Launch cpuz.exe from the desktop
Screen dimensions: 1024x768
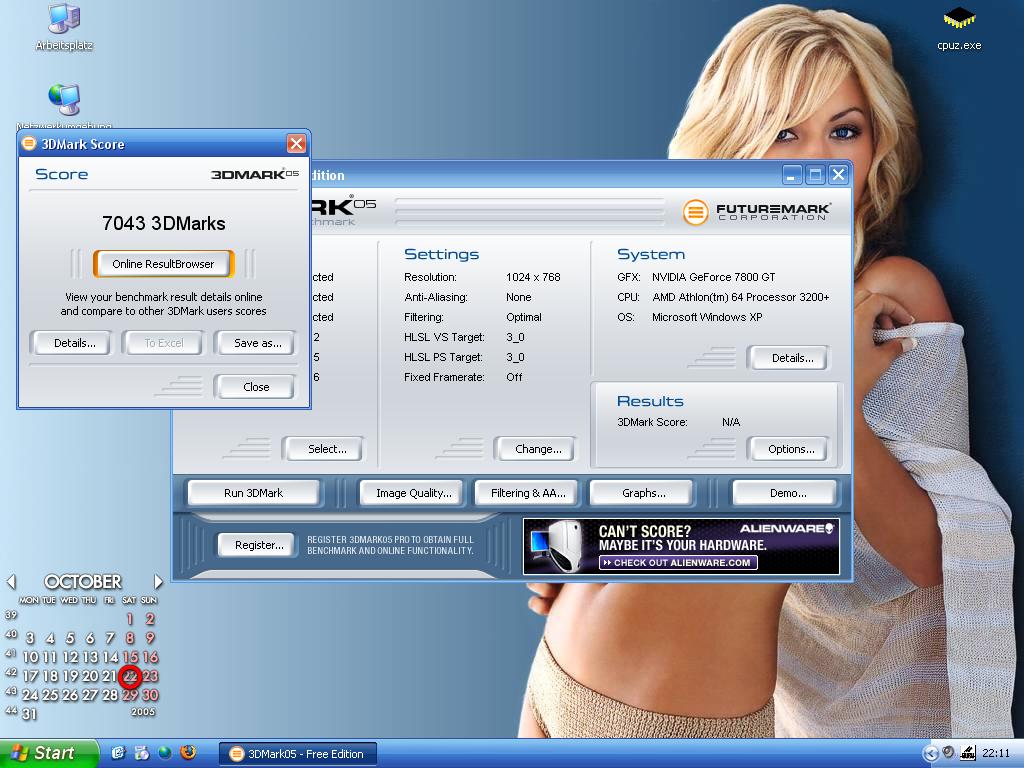coord(959,27)
